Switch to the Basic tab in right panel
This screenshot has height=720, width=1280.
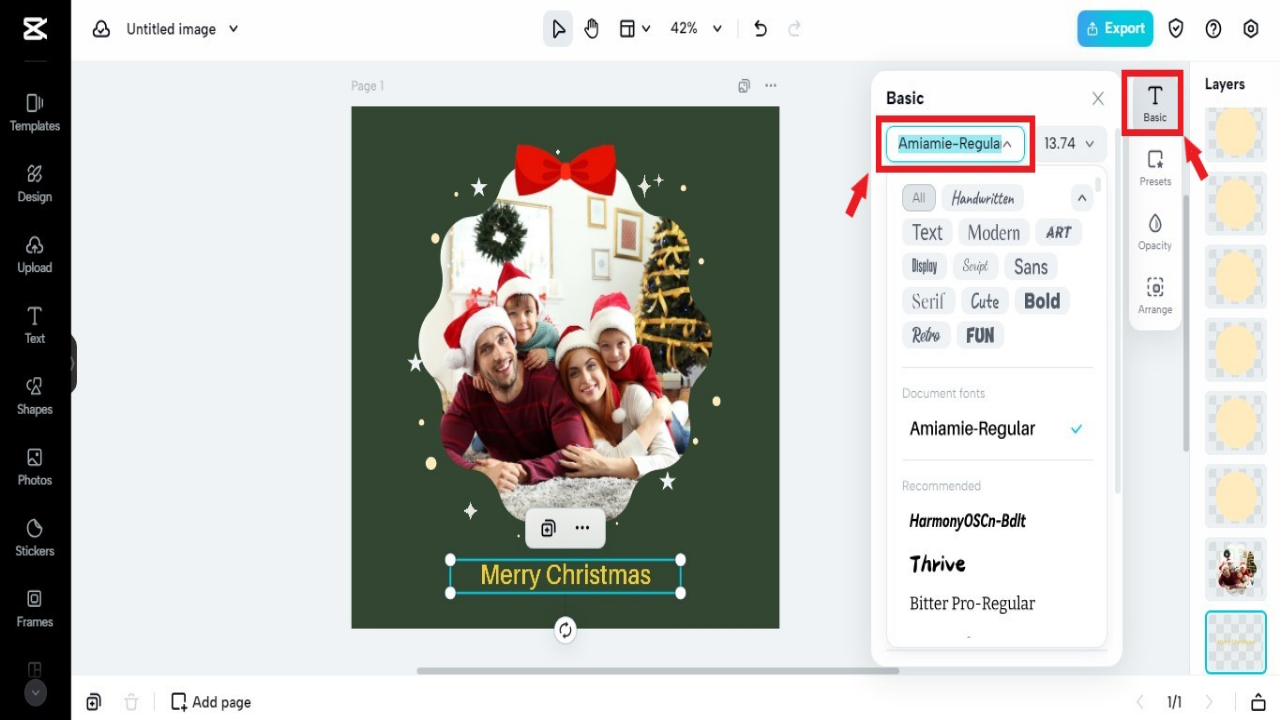1154,101
